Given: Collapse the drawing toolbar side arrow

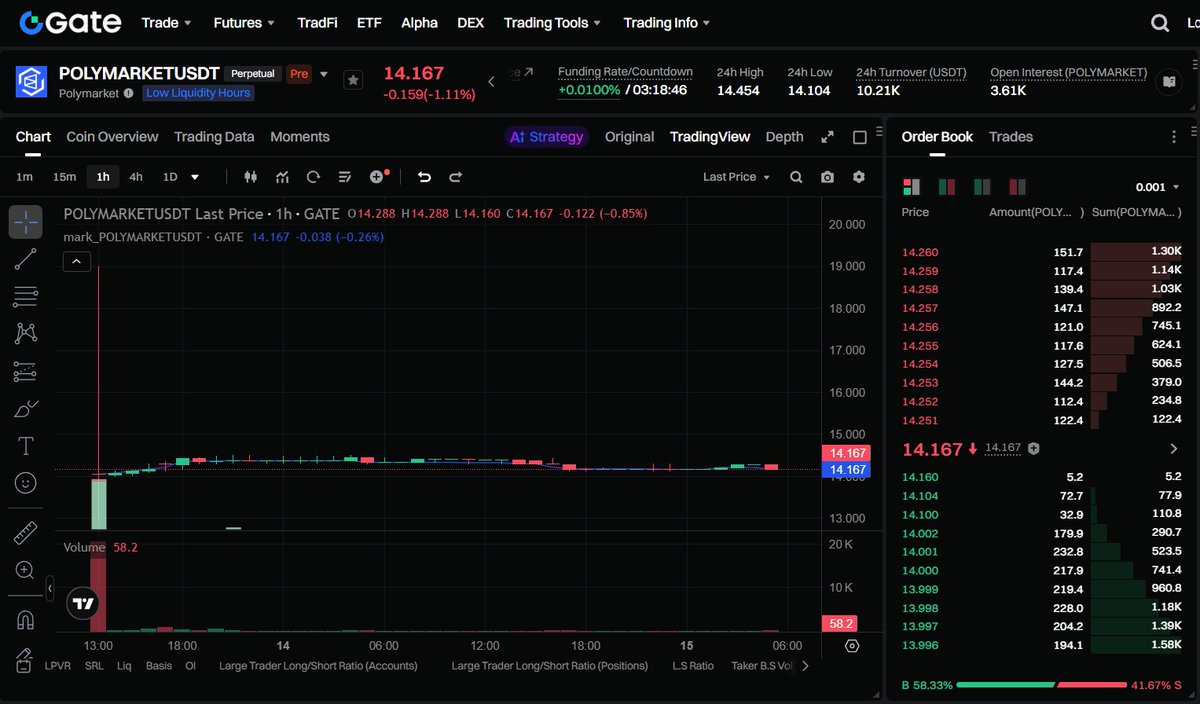Looking at the screenshot, I should click(x=50, y=591).
